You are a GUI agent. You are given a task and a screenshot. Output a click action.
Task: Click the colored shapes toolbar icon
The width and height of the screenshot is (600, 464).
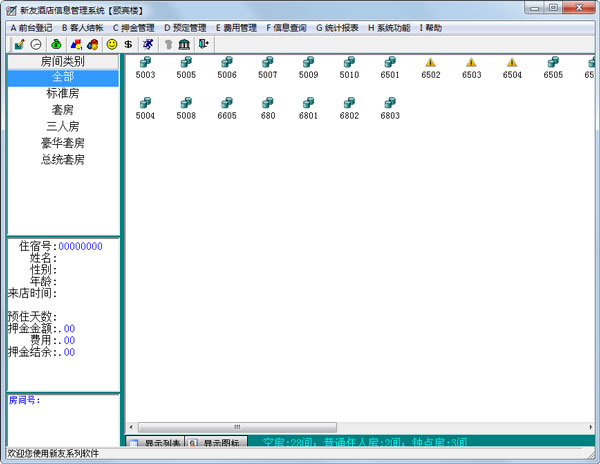pos(76,44)
